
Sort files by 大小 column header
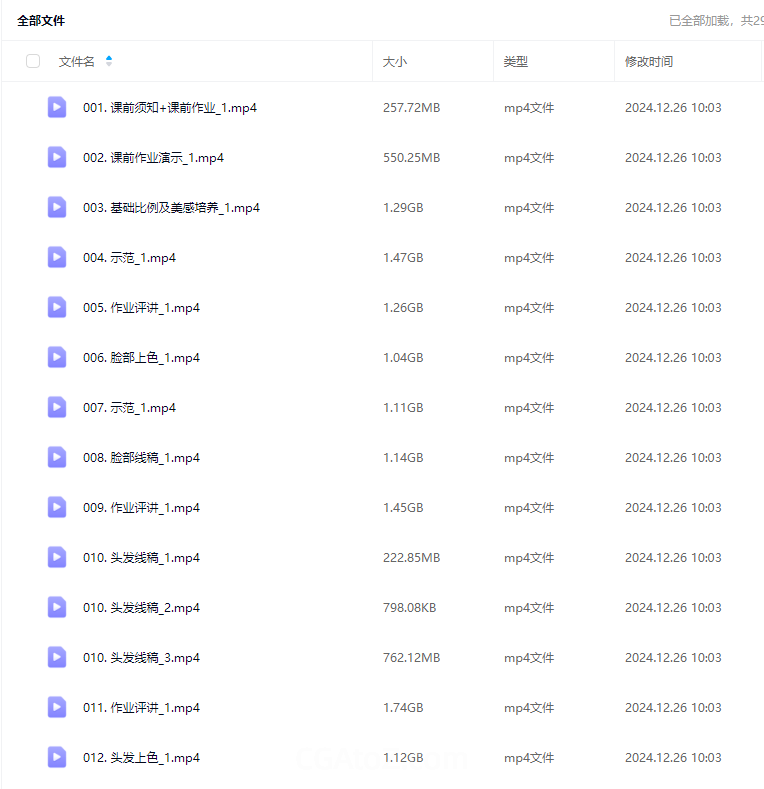pyautogui.click(x=395, y=62)
